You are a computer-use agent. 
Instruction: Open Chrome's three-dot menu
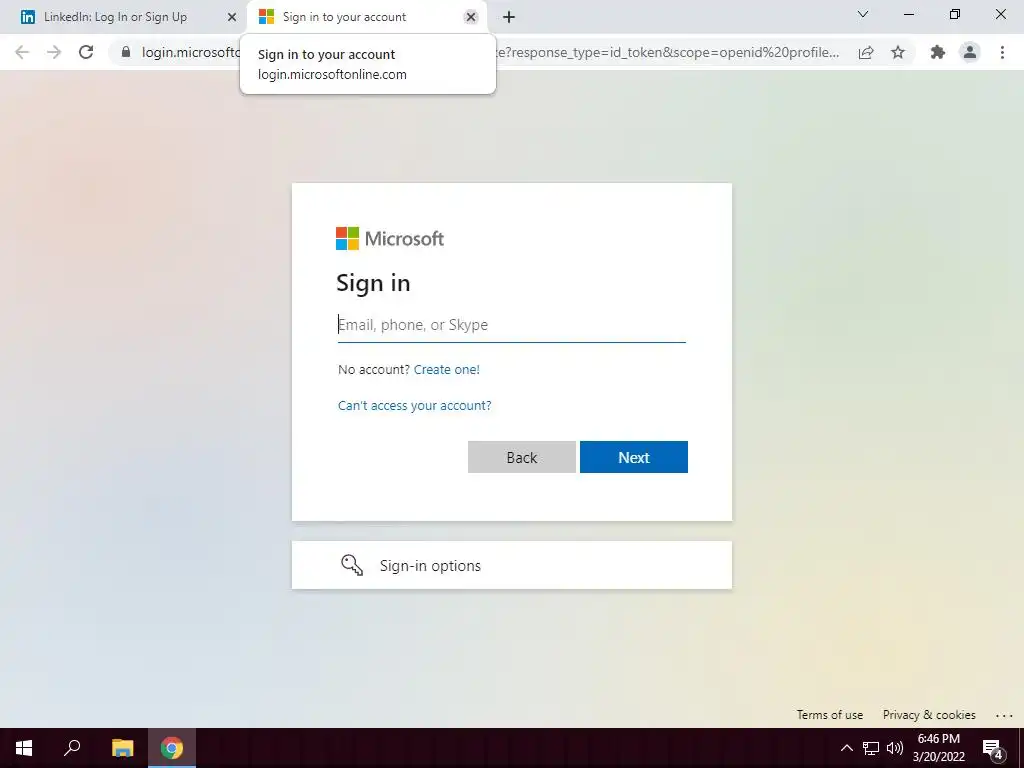click(x=1002, y=52)
